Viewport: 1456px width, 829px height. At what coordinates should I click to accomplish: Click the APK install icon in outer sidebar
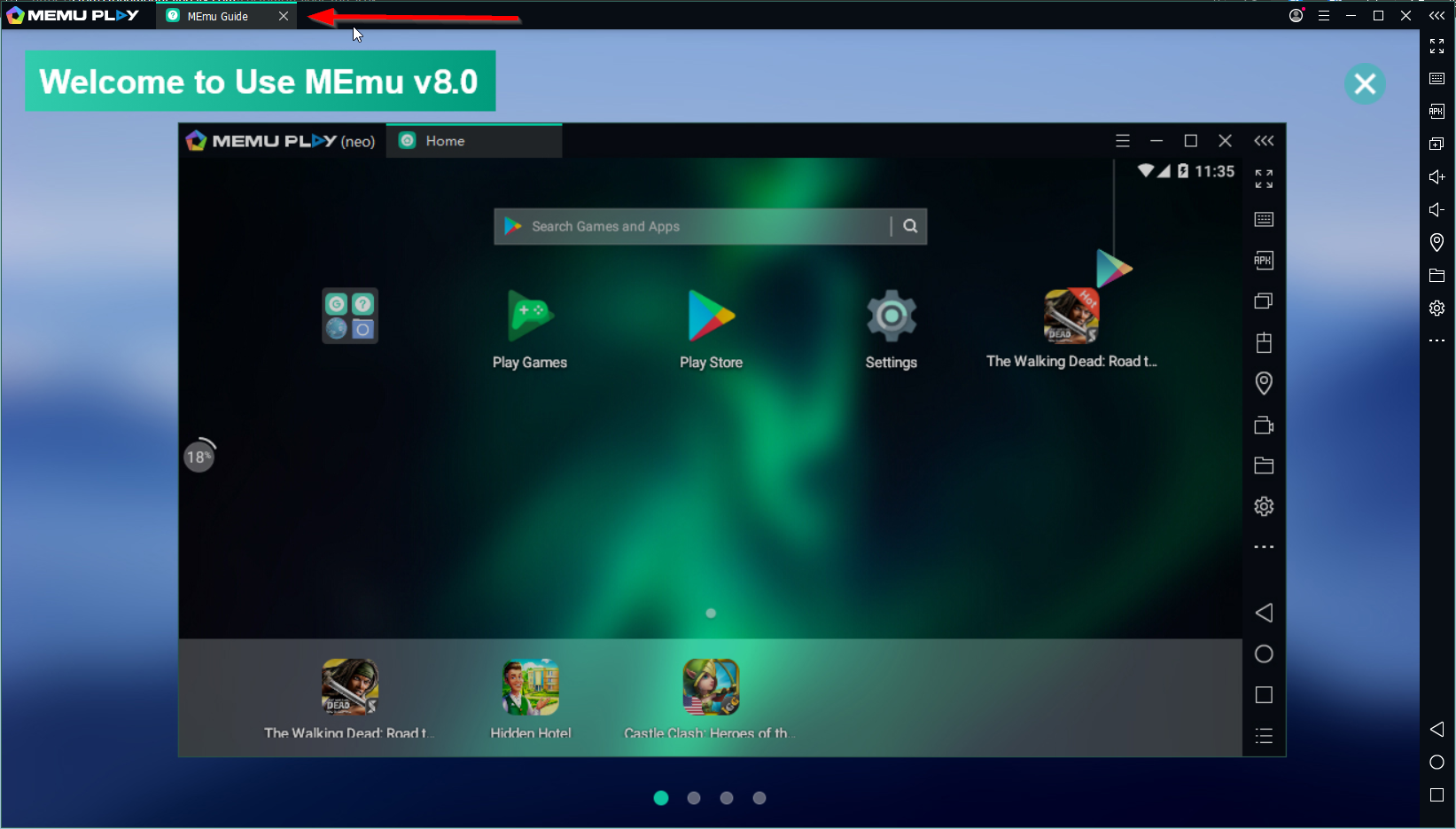(1437, 112)
